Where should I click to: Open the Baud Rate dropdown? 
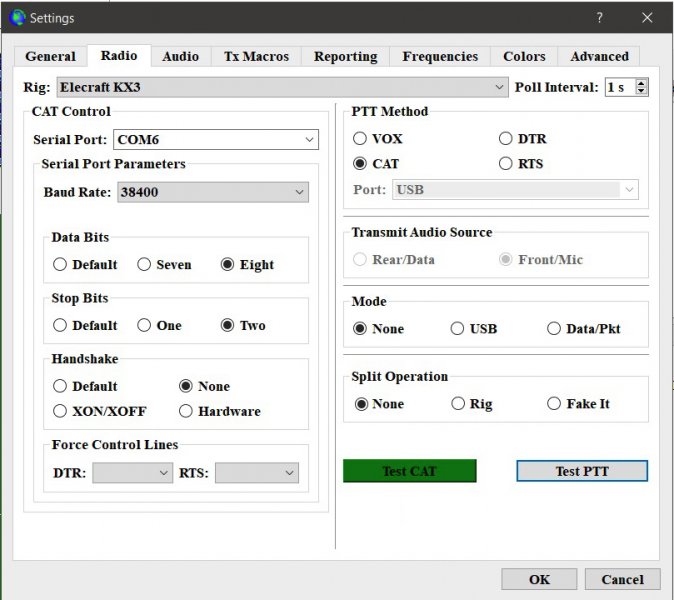point(298,192)
